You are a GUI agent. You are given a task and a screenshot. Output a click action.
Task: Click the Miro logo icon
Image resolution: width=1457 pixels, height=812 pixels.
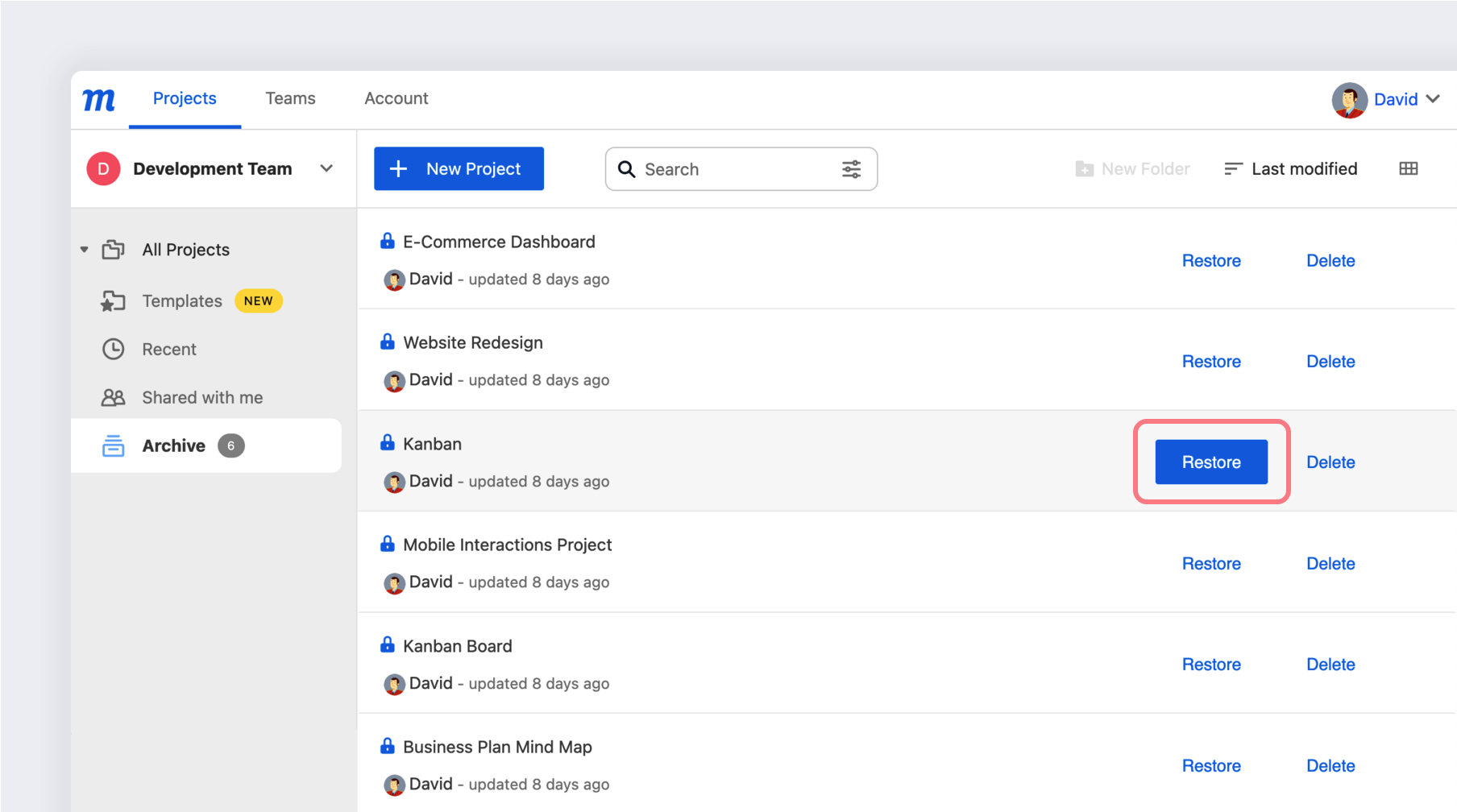pyautogui.click(x=98, y=98)
